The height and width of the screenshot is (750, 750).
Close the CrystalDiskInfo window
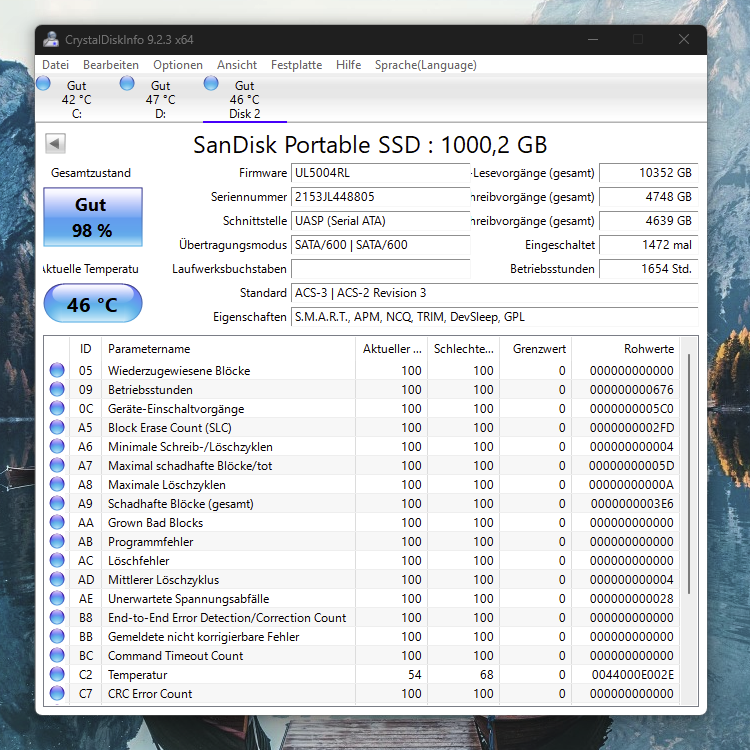(x=684, y=39)
